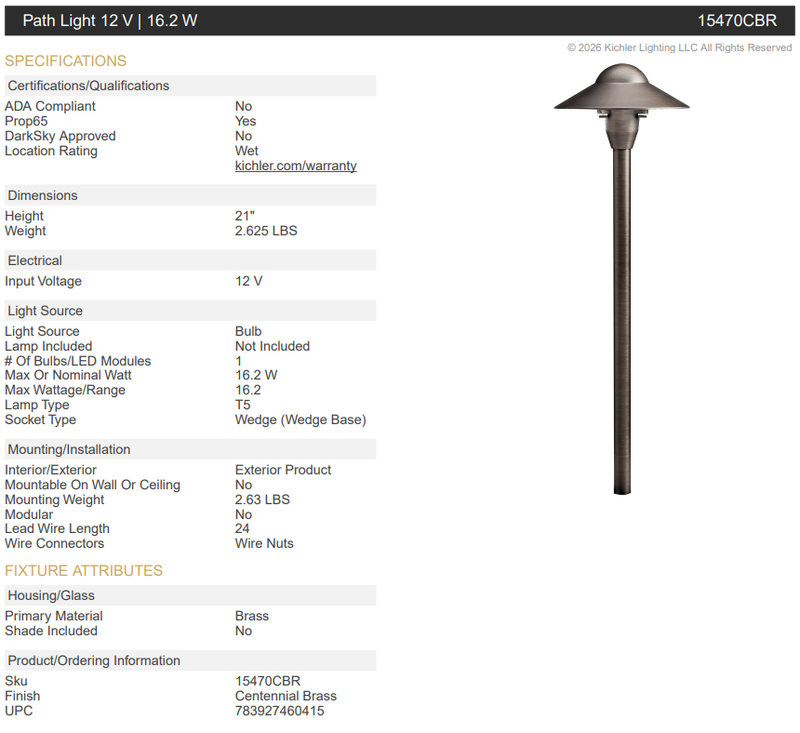The image size is (800, 733).
Task: Select the Socket Type value Wedge (Wedge Base)
Action: pos(301,419)
